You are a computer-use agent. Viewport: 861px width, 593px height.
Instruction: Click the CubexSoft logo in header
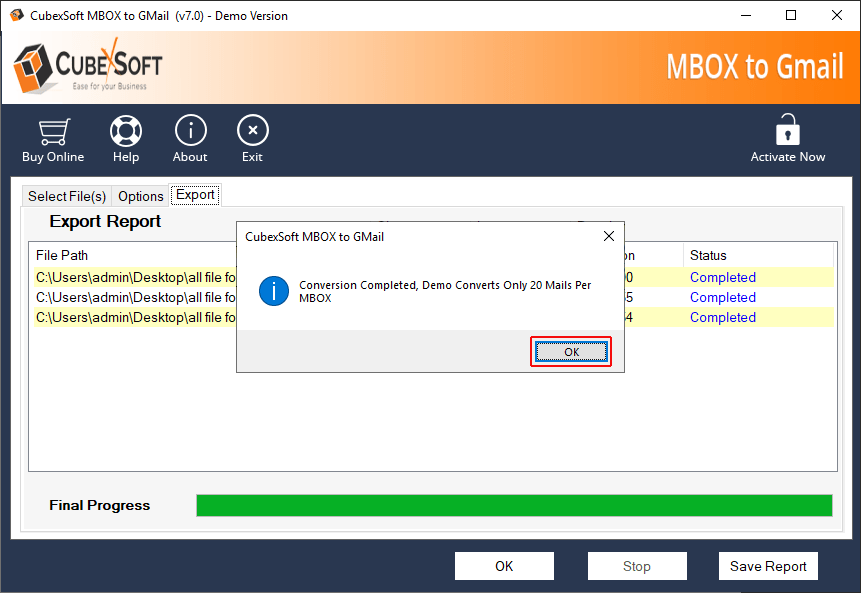(x=87, y=67)
